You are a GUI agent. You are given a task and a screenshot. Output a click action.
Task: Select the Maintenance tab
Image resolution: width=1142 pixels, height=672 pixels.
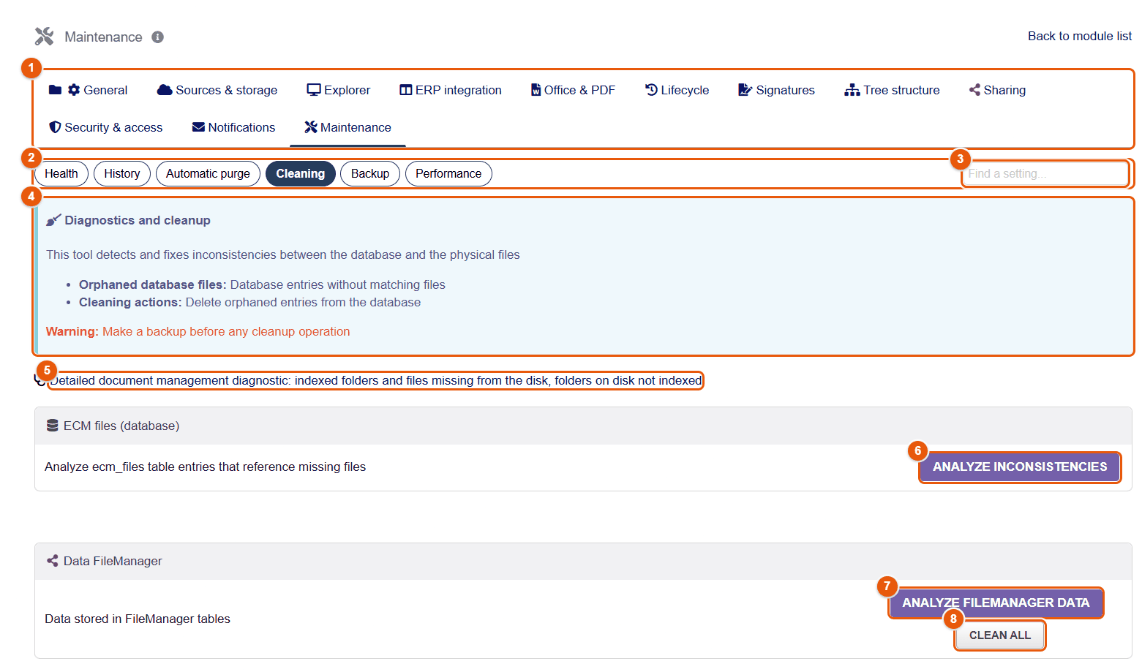348,127
